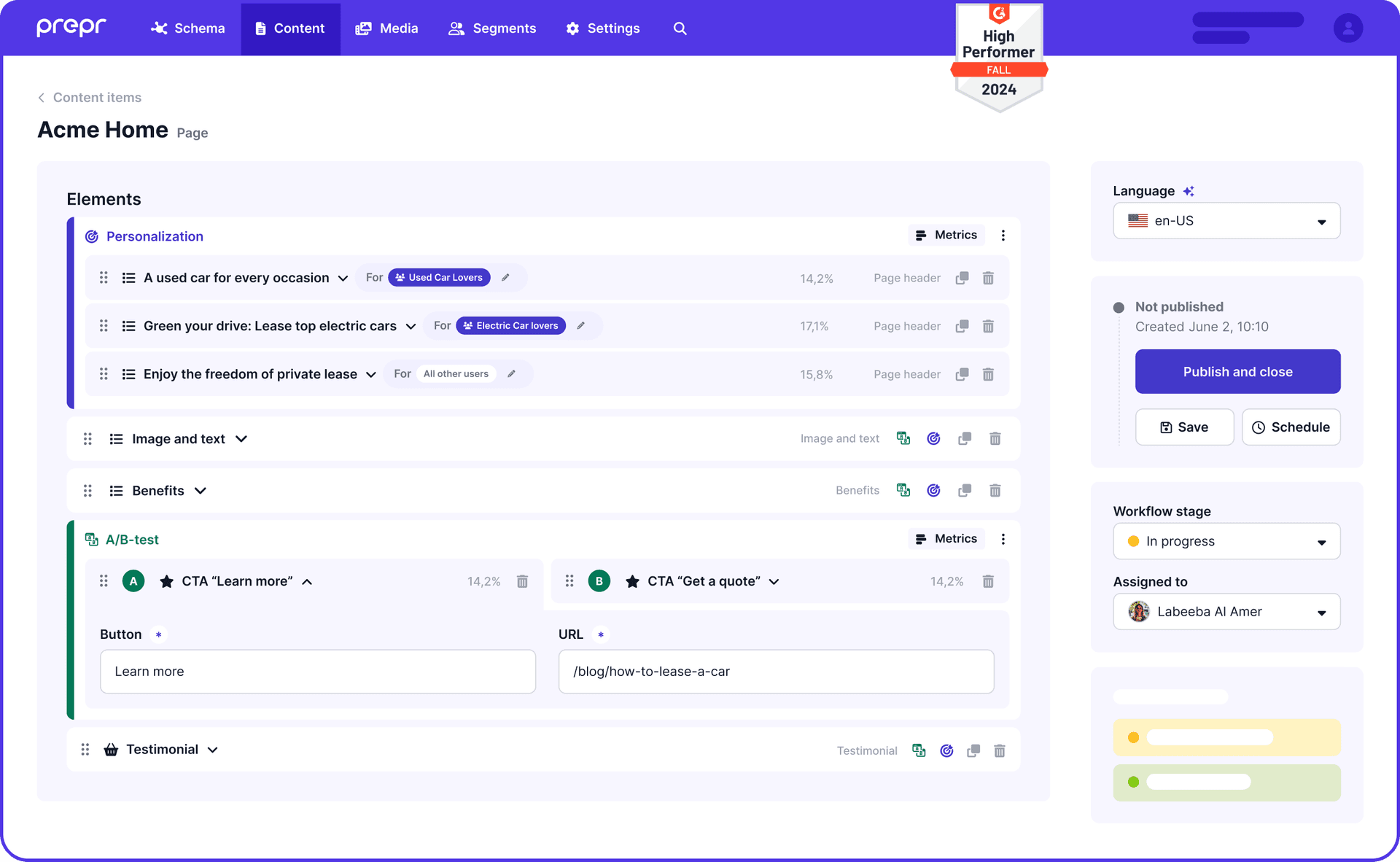Click the search magnifier icon in navbar
This screenshot has height=862, width=1400.
pyautogui.click(x=680, y=28)
